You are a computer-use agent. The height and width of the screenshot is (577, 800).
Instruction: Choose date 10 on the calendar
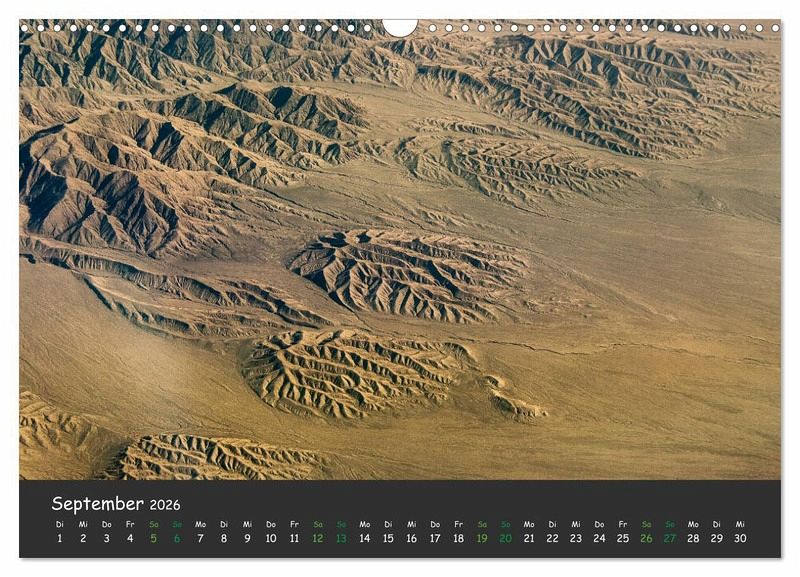(270, 538)
